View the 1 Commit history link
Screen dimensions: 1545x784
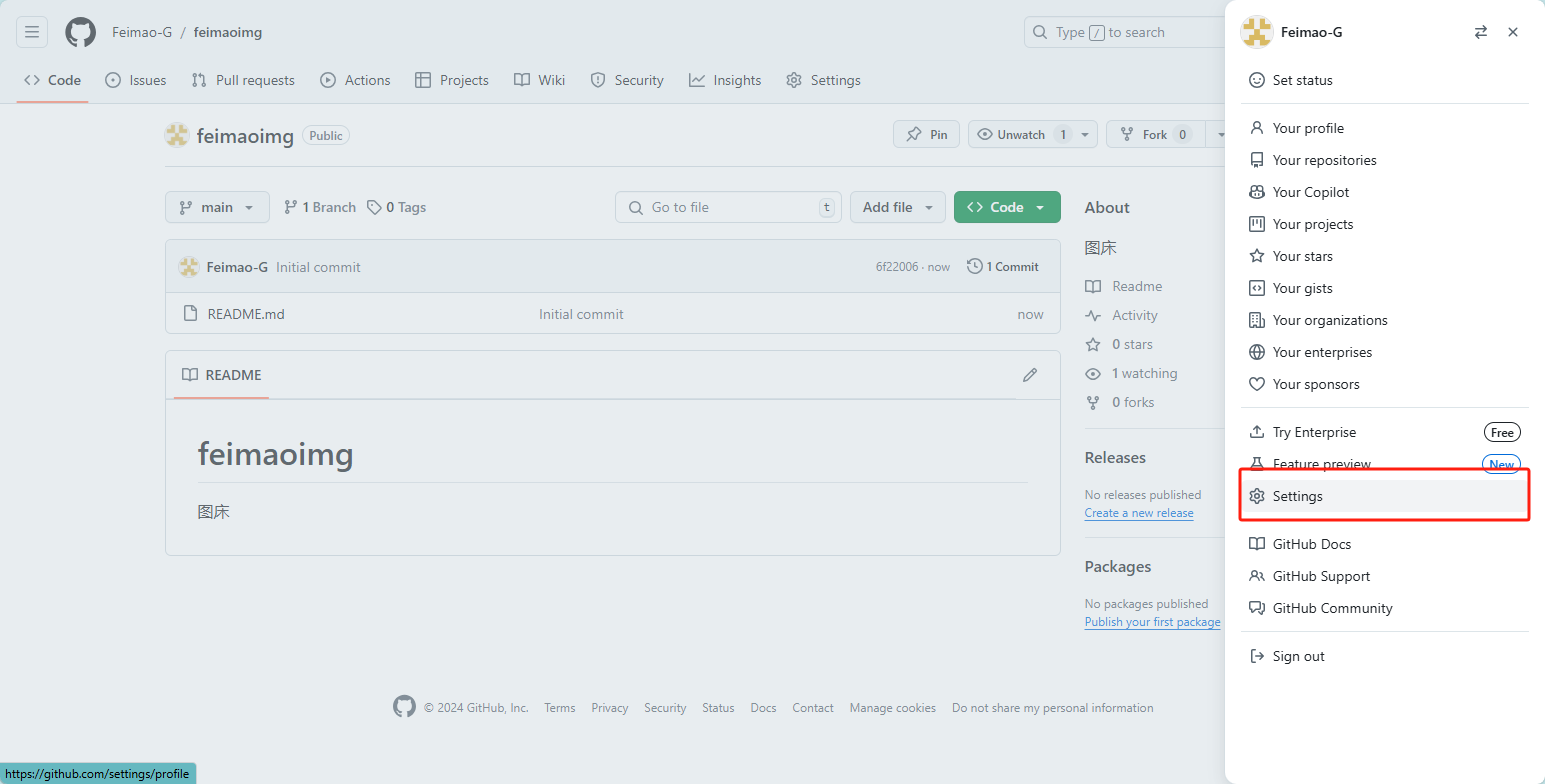pyautogui.click(x=1003, y=266)
